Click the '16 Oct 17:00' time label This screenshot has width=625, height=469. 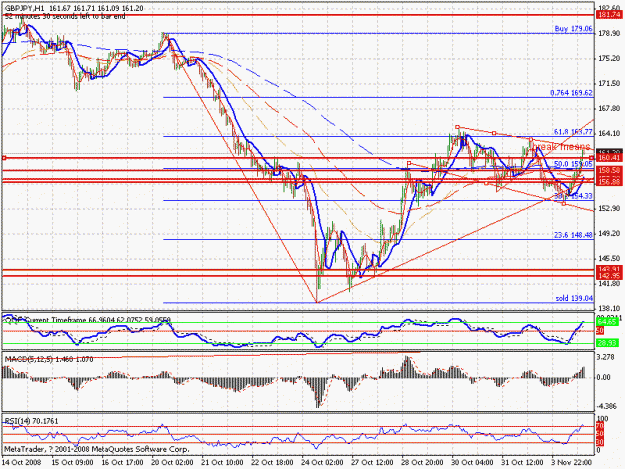122,463
